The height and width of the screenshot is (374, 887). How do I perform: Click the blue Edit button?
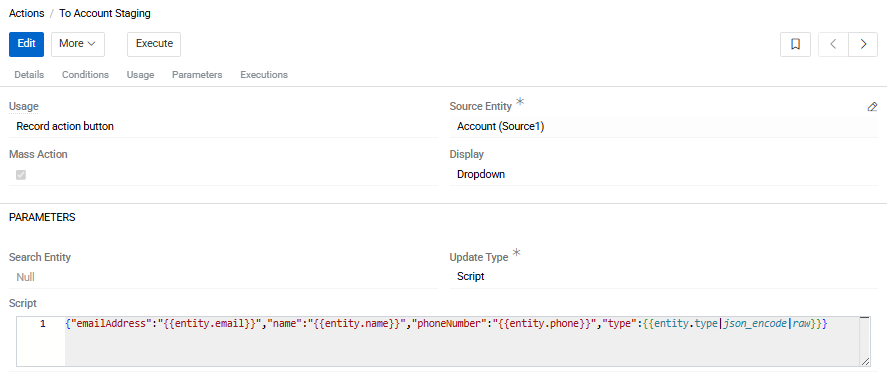pos(27,44)
